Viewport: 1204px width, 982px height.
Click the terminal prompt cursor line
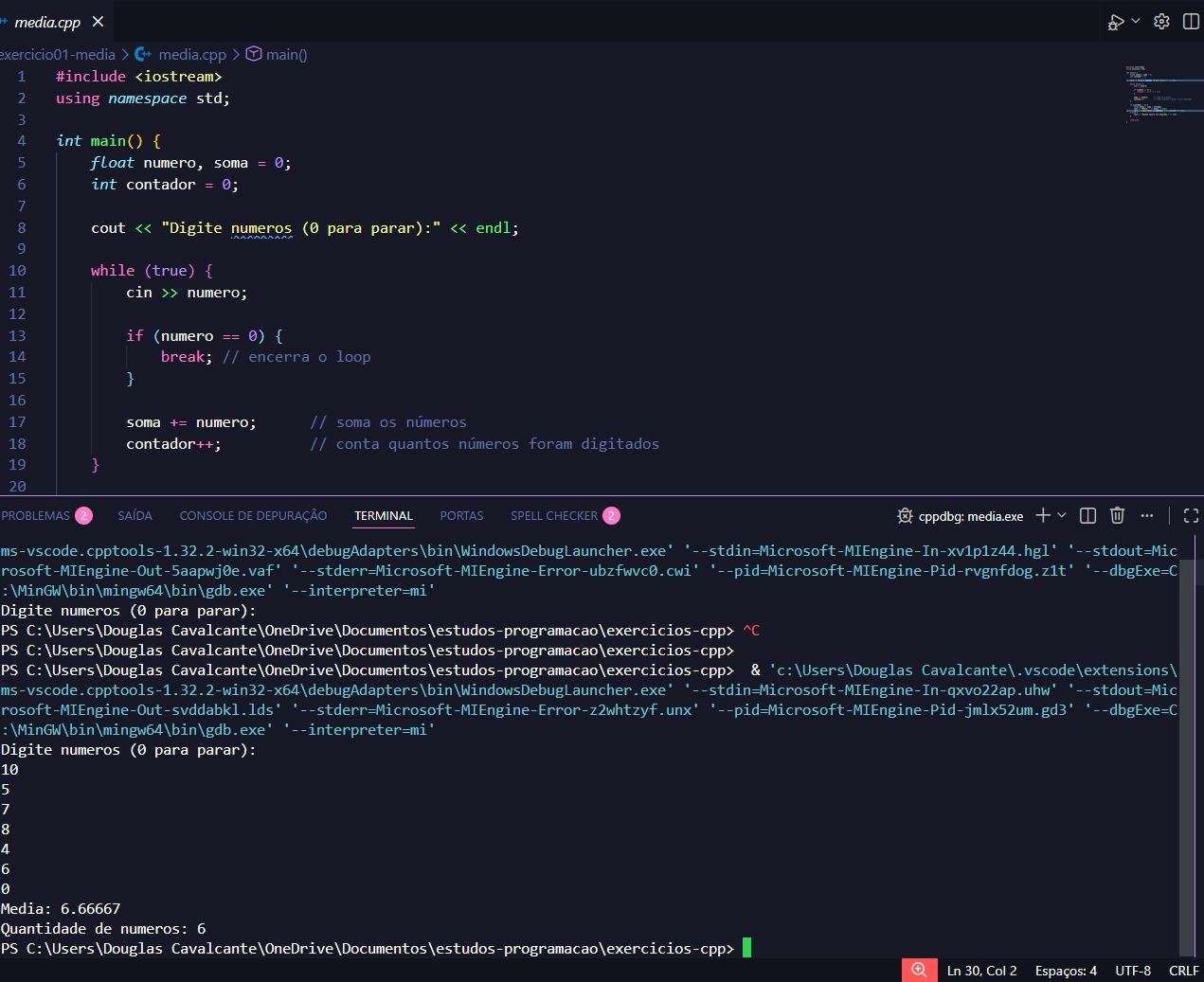pyautogui.click(x=376, y=949)
